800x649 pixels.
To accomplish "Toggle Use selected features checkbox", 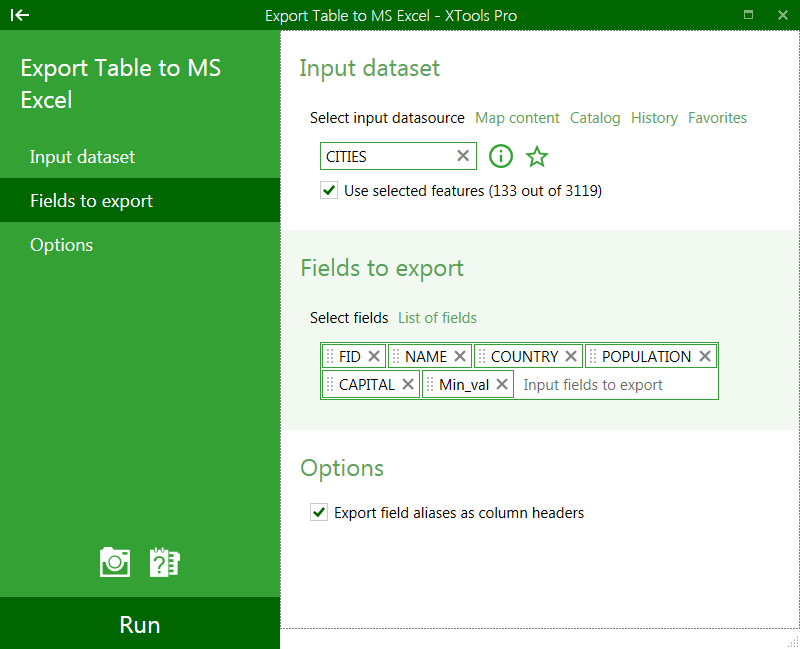I will pos(329,190).
